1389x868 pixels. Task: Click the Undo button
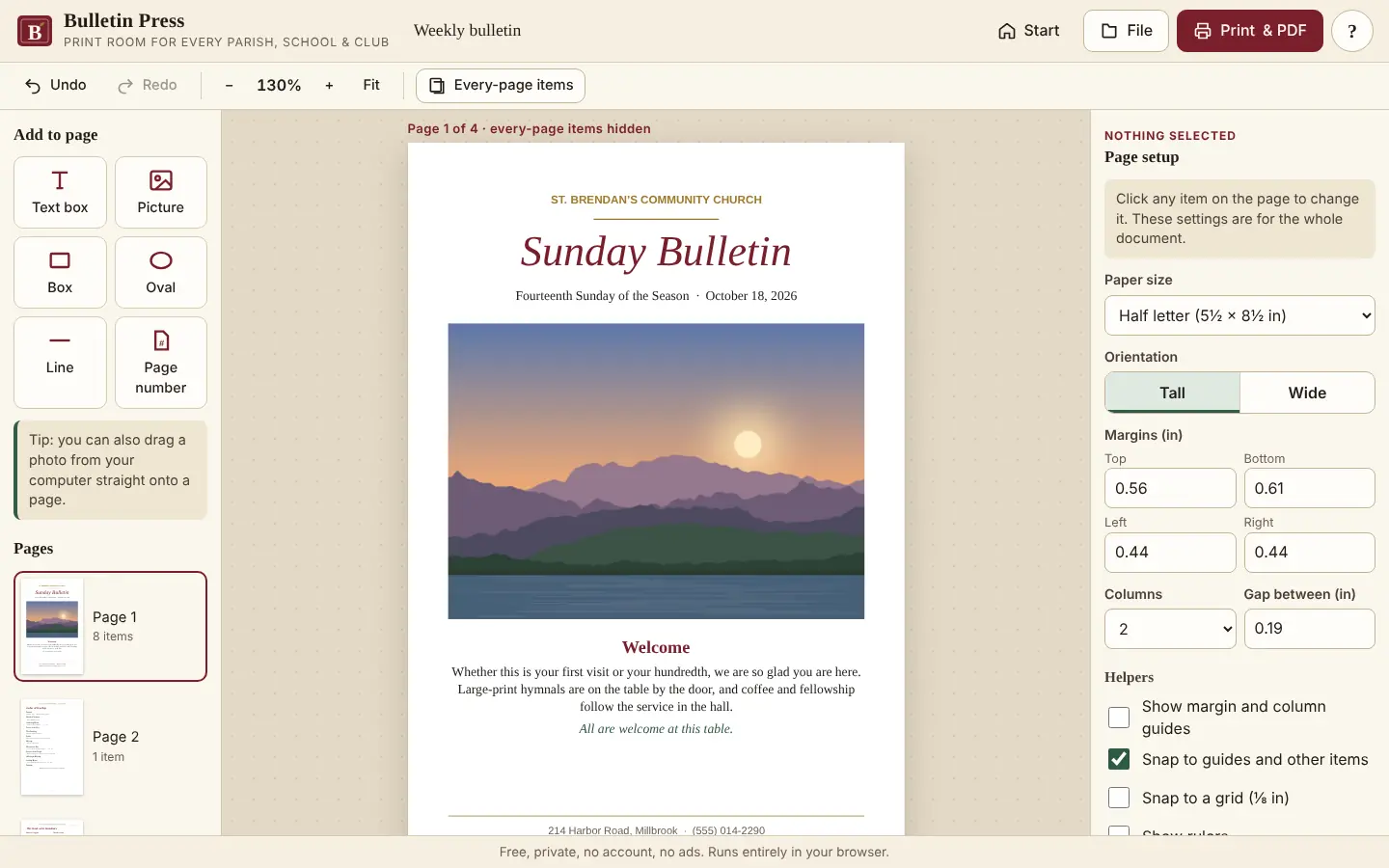pyautogui.click(x=56, y=85)
